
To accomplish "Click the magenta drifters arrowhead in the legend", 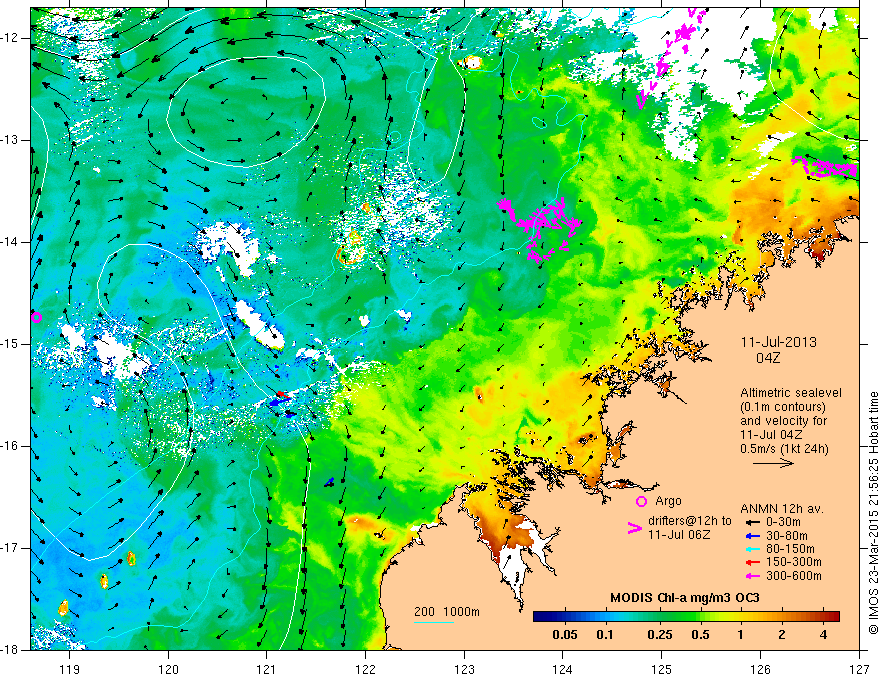I will 634,528.
